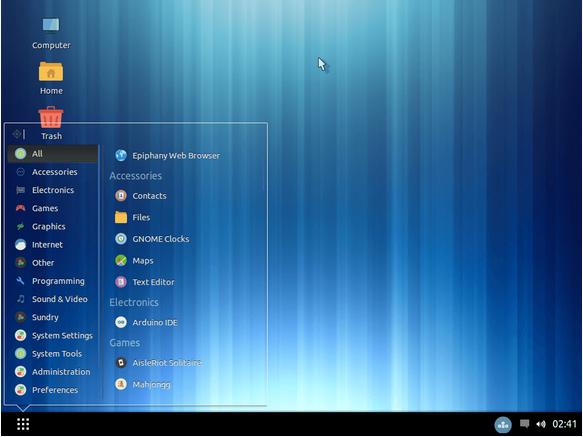Select the Sound & Video category

(x=53, y=299)
